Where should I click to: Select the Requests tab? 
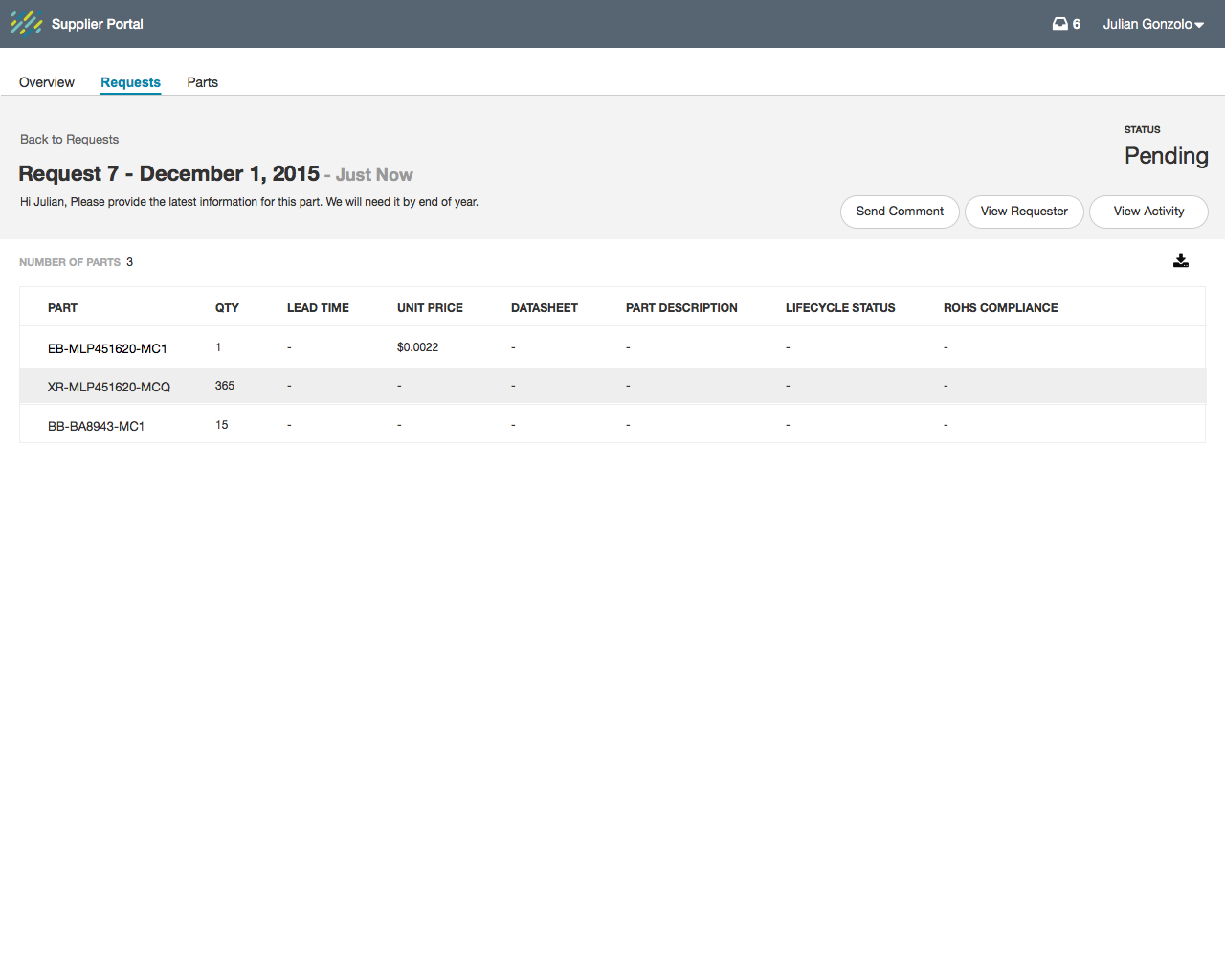(x=130, y=82)
